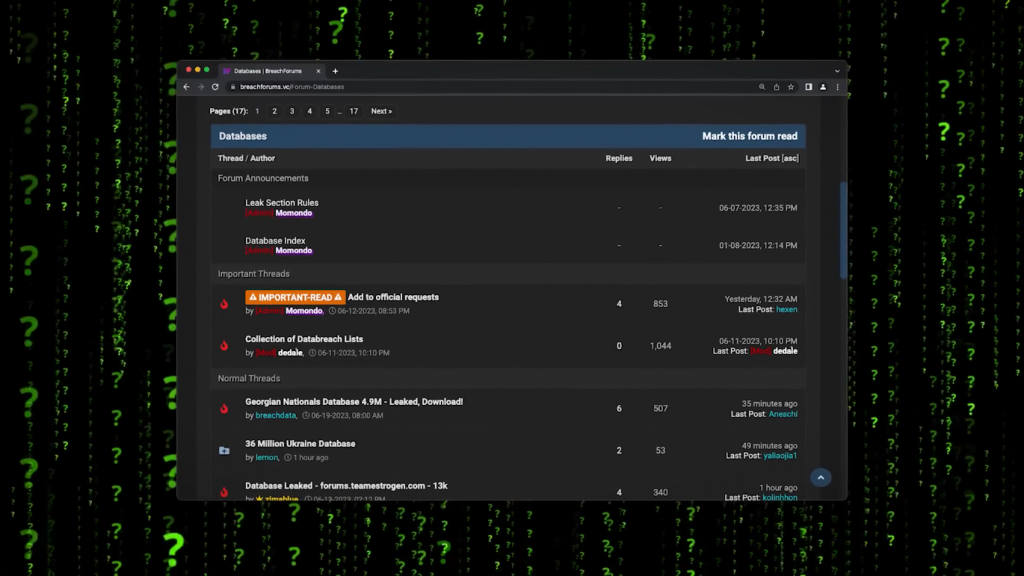
Task: Click the flame icon next to Collection of Databreach Lists
Action: 224,346
